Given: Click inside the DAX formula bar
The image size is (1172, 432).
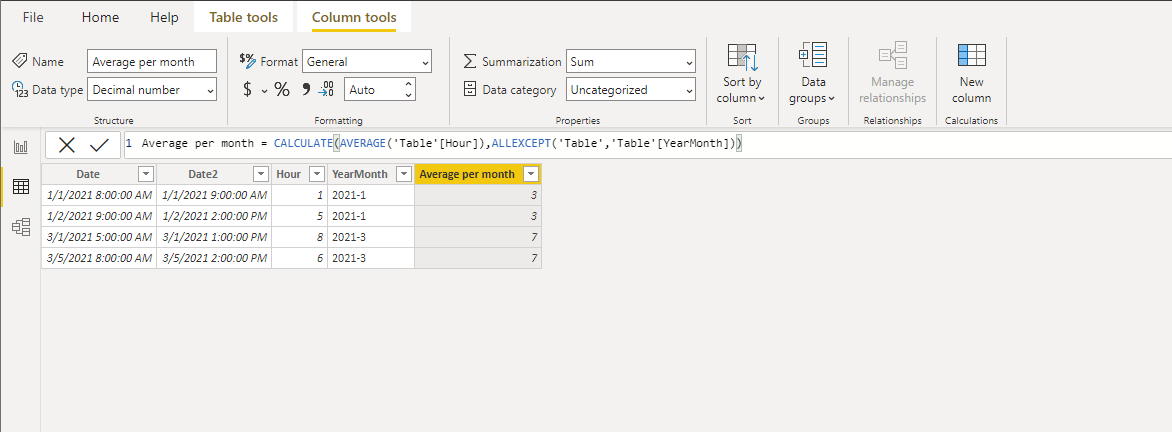Looking at the screenshot, I should 647,144.
